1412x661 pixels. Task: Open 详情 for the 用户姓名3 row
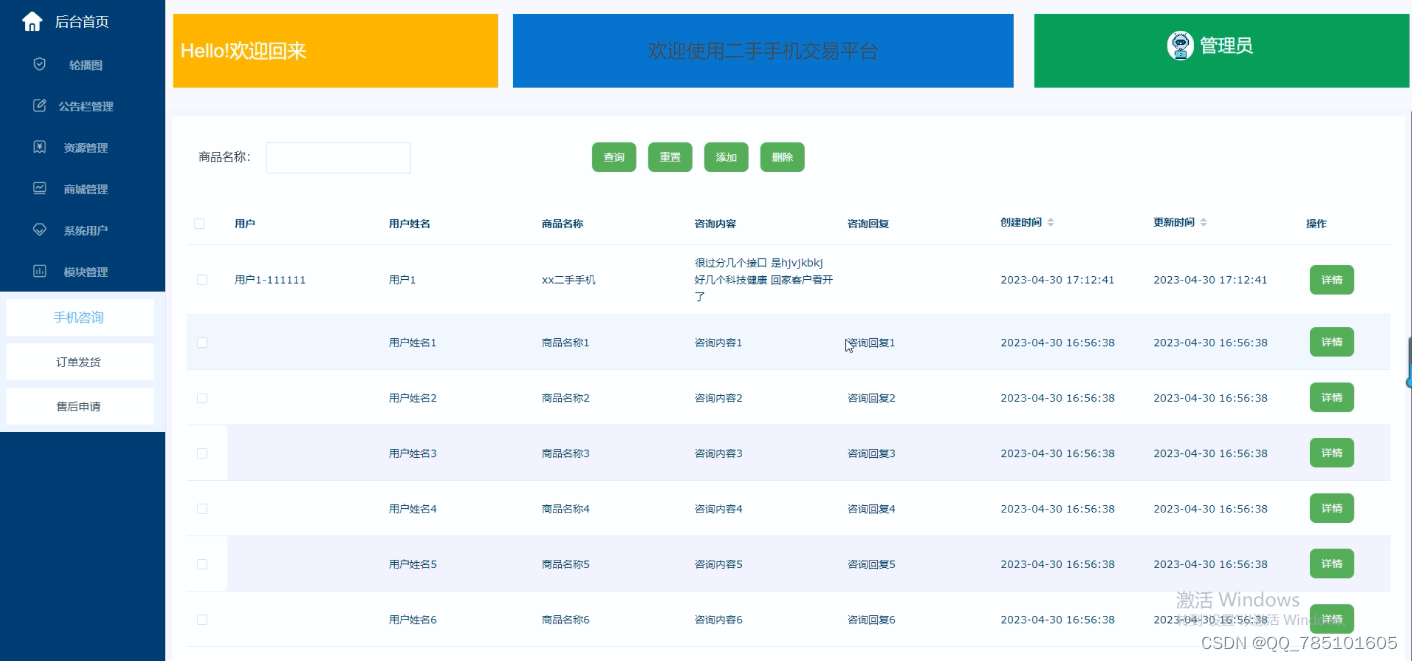(x=1332, y=453)
